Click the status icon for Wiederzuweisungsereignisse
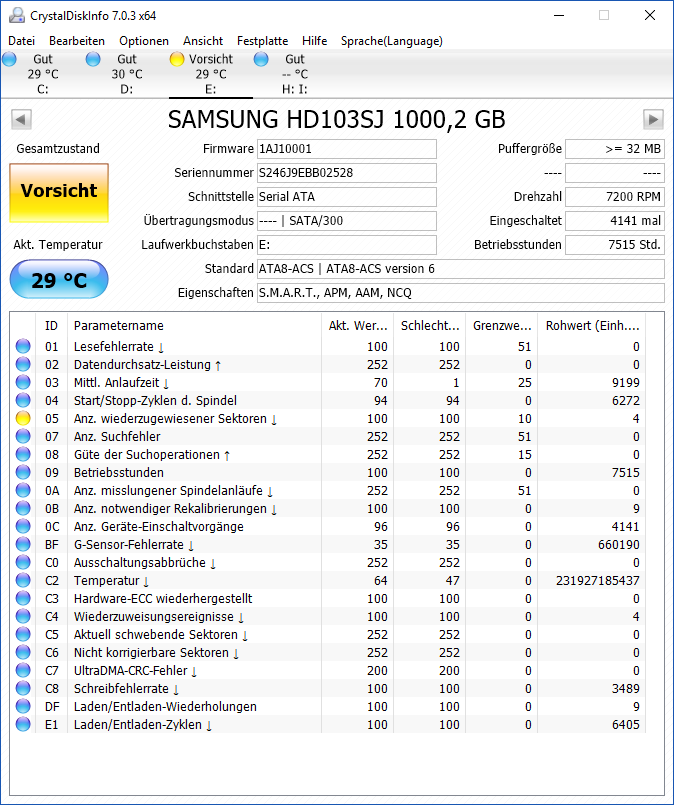The image size is (674, 805). (x=23, y=616)
